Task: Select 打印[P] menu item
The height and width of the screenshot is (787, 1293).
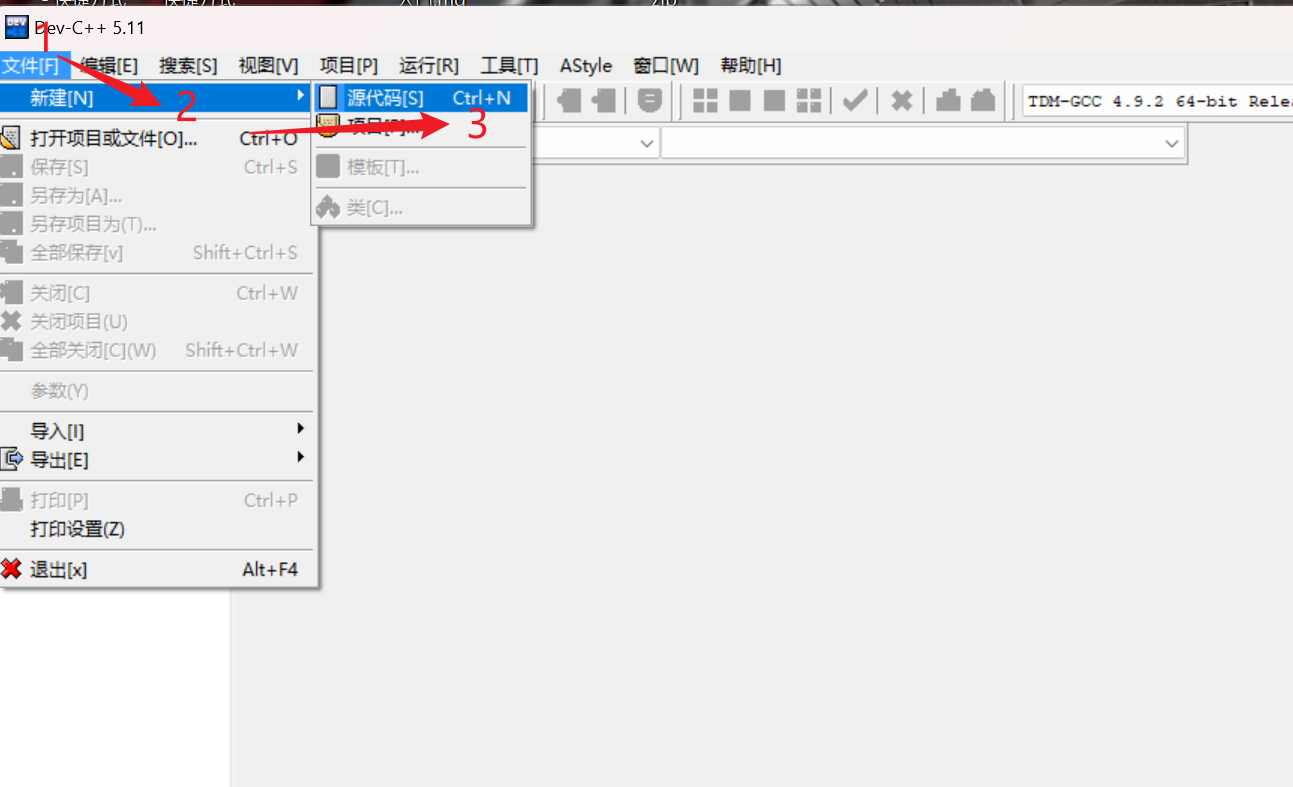Action: [x=156, y=500]
